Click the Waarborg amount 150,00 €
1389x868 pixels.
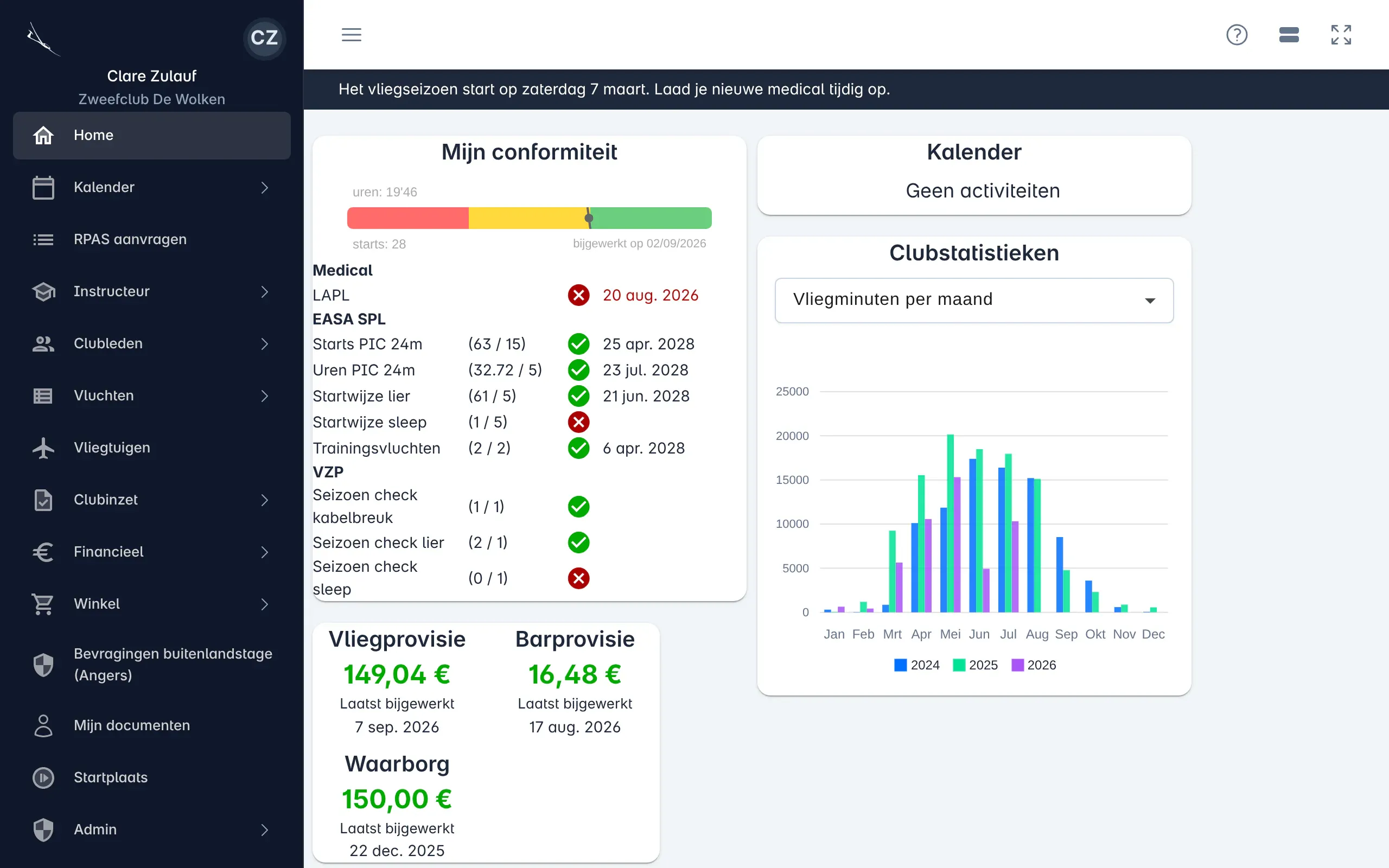[x=397, y=799]
